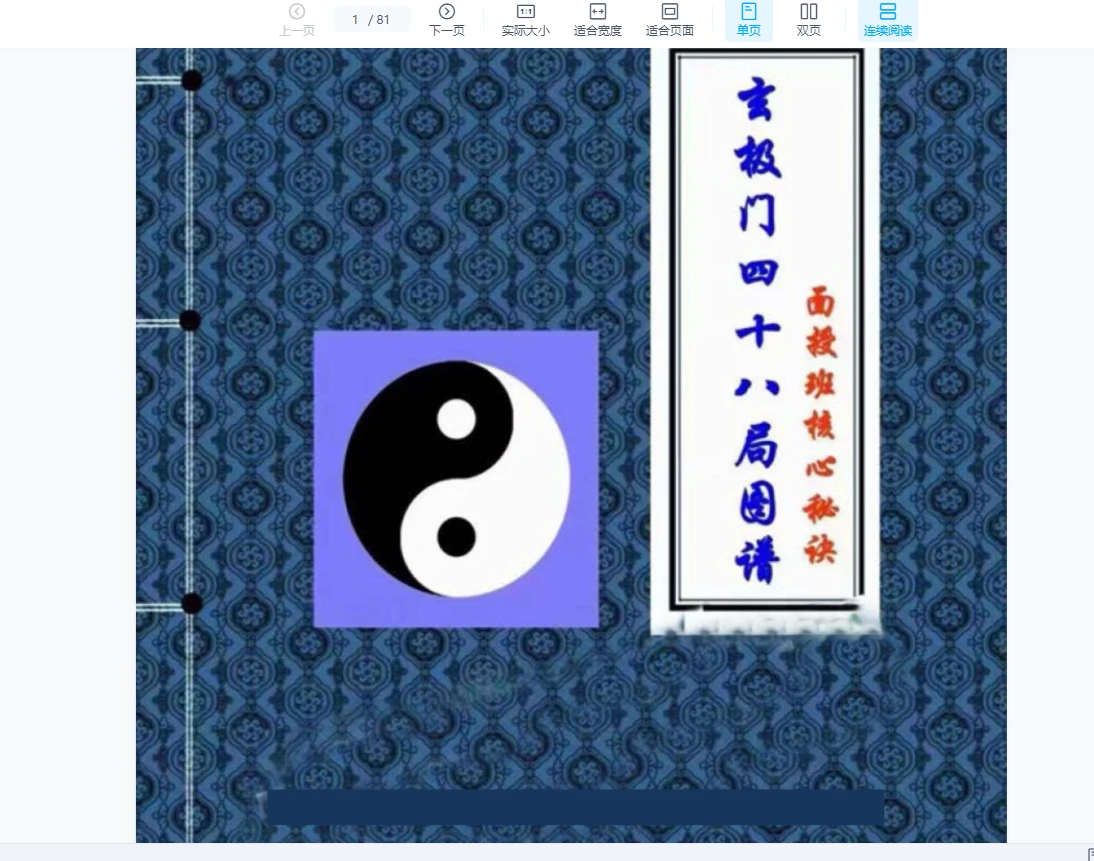Open the partially visible bottom-right corner icon
Viewport: 1094px width, 861px height.
coord(1089,854)
